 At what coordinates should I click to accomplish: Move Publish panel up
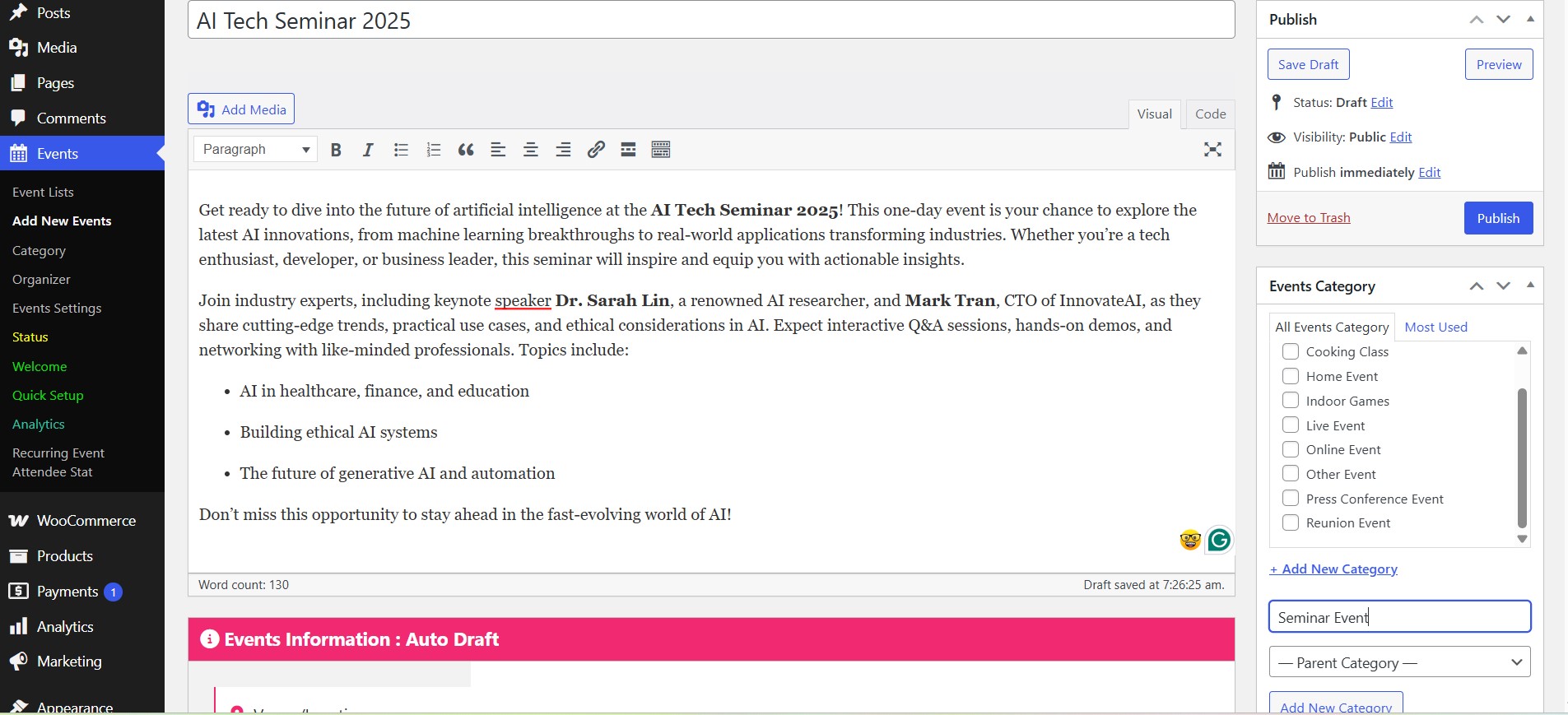pos(1477,20)
